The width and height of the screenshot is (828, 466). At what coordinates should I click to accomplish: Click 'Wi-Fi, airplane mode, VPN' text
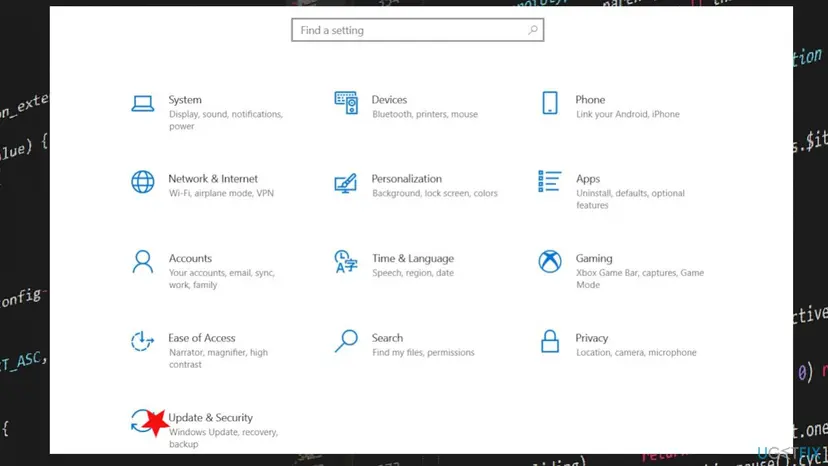tap(221, 193)
